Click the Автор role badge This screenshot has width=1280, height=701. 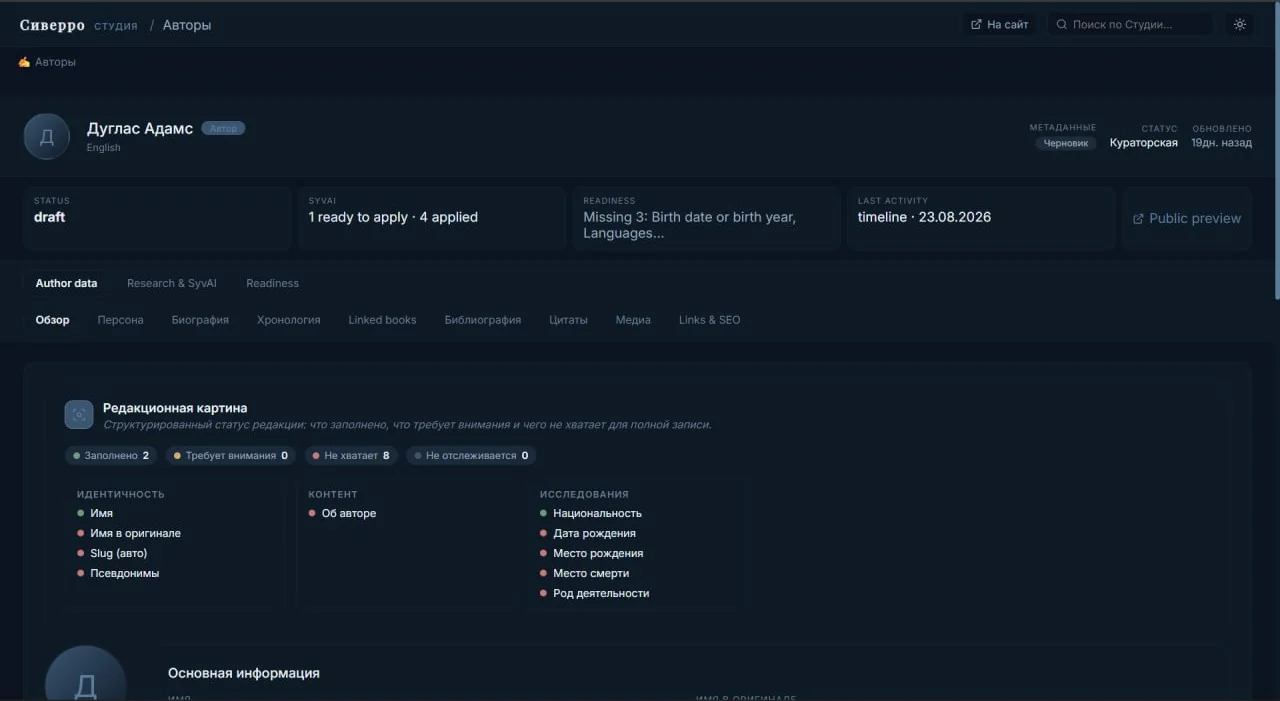click(x=223, y=128)
